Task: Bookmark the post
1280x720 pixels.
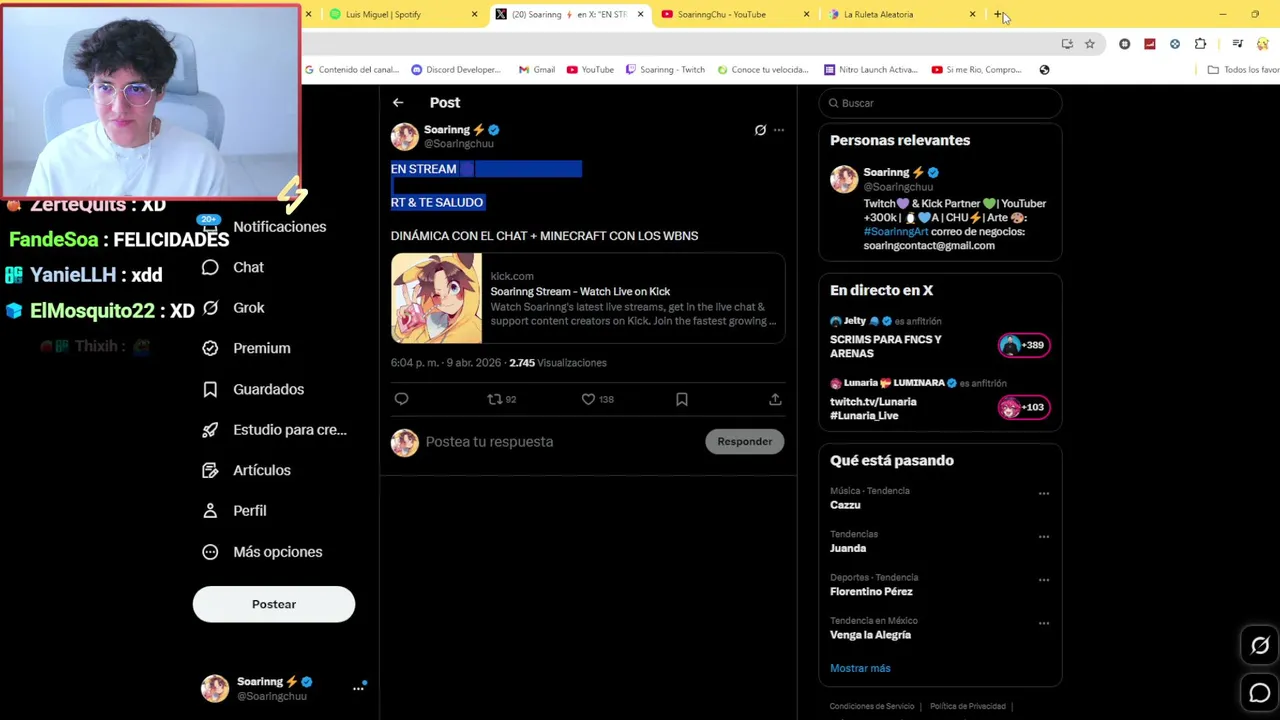Action: (x=682, y=399)
